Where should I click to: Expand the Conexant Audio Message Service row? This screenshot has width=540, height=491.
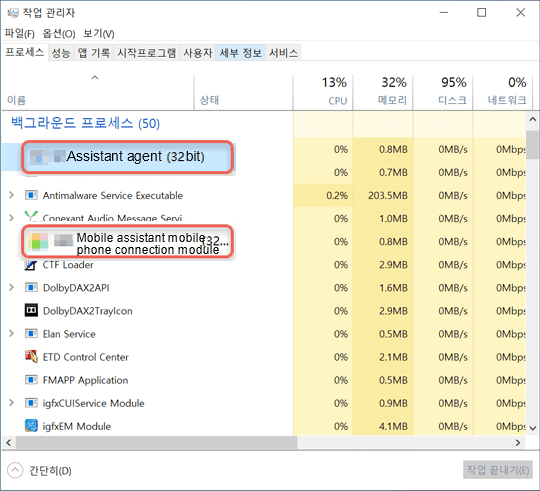click(11, 218)
